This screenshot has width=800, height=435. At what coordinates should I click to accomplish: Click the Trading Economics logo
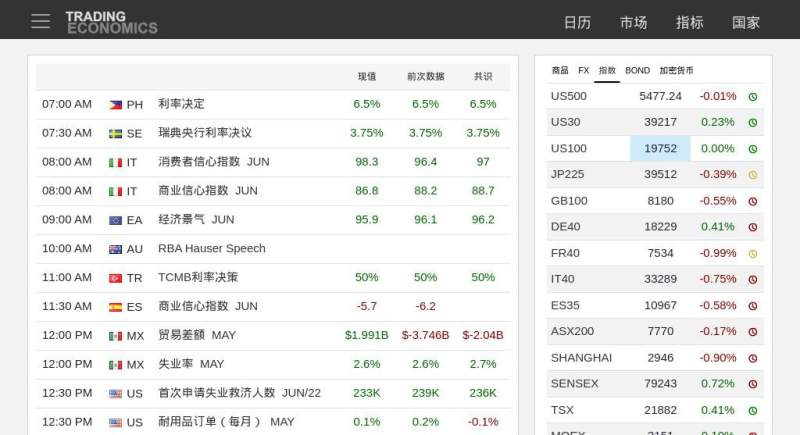[111, 22]
